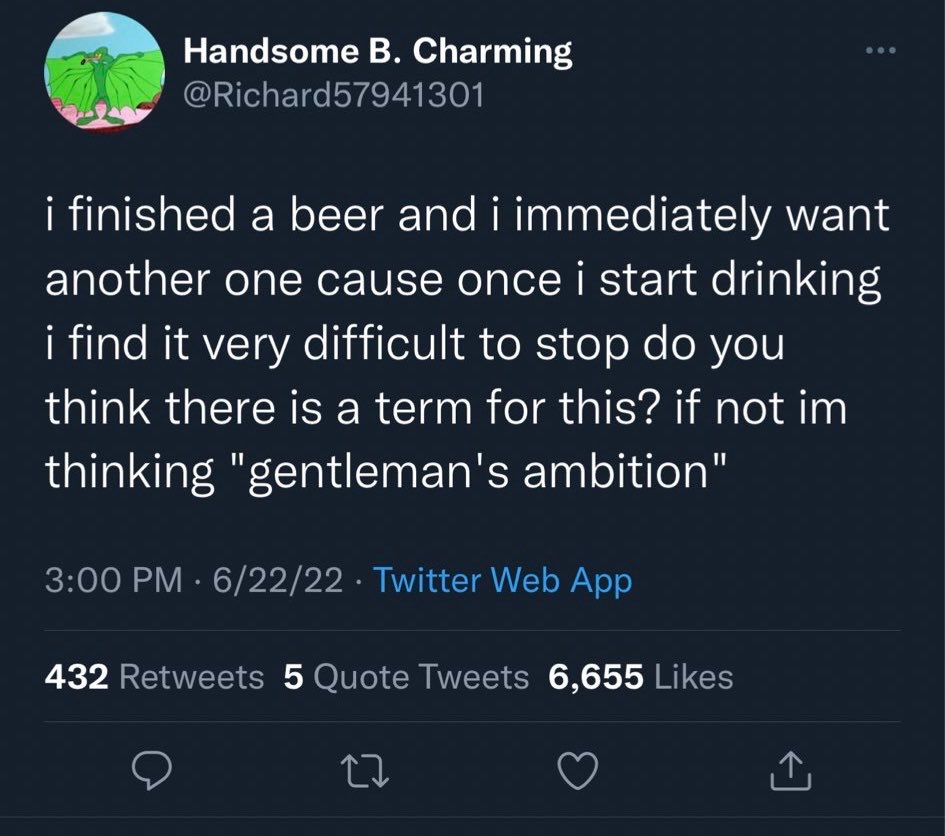This screenshot has height=836, width=945.
Task: Retweet using the arrows loop icon
Action: pos(365,772)
